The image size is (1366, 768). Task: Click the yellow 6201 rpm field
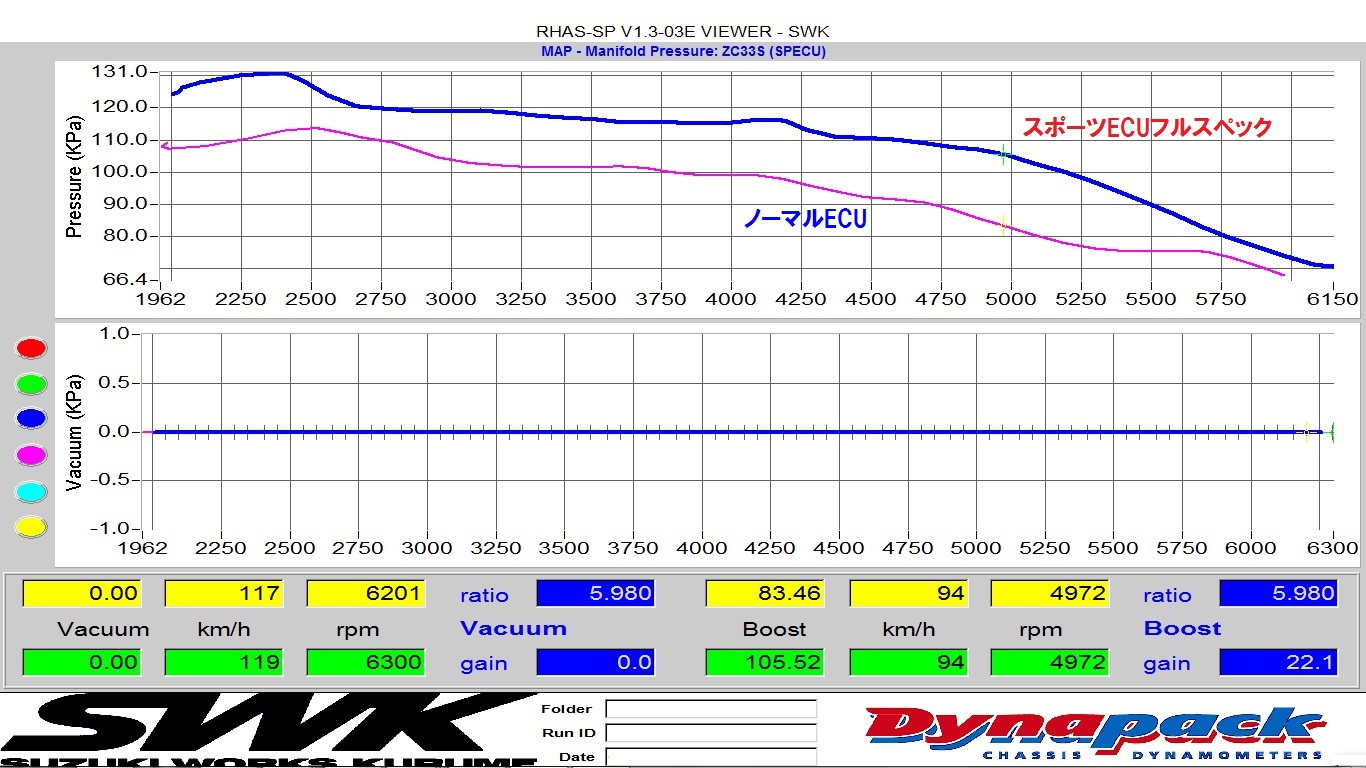point(365,594)
